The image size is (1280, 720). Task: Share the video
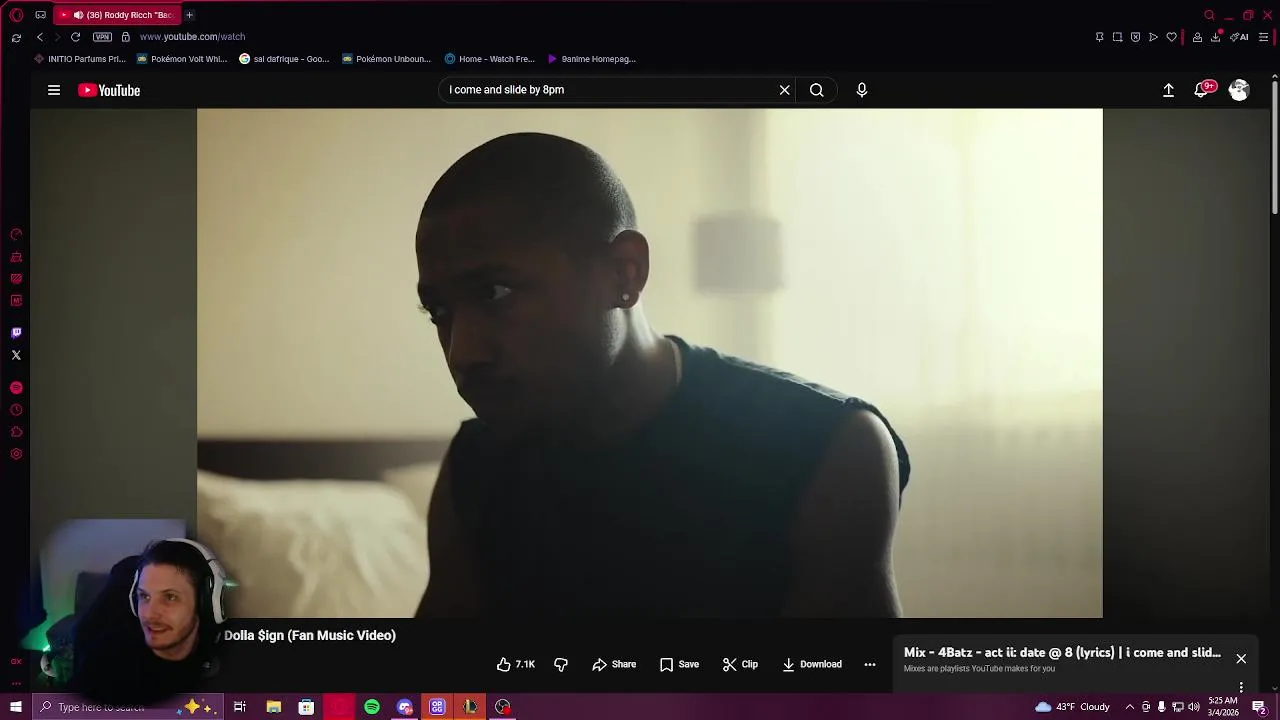tap(614, 664)
